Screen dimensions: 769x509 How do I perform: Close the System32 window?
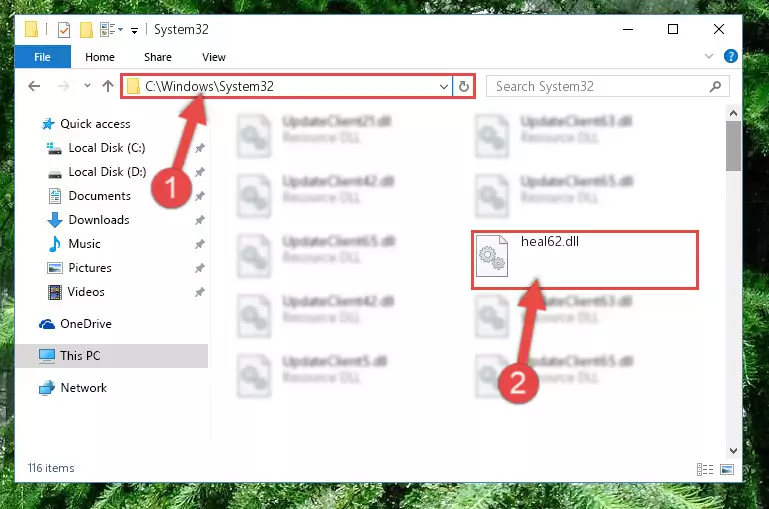718,29
